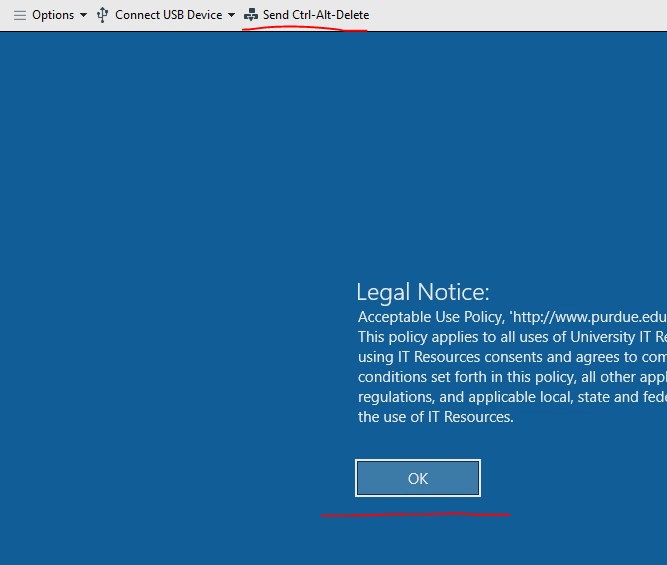Click the hamburger icon beside Options

click(x=19, y=15)
